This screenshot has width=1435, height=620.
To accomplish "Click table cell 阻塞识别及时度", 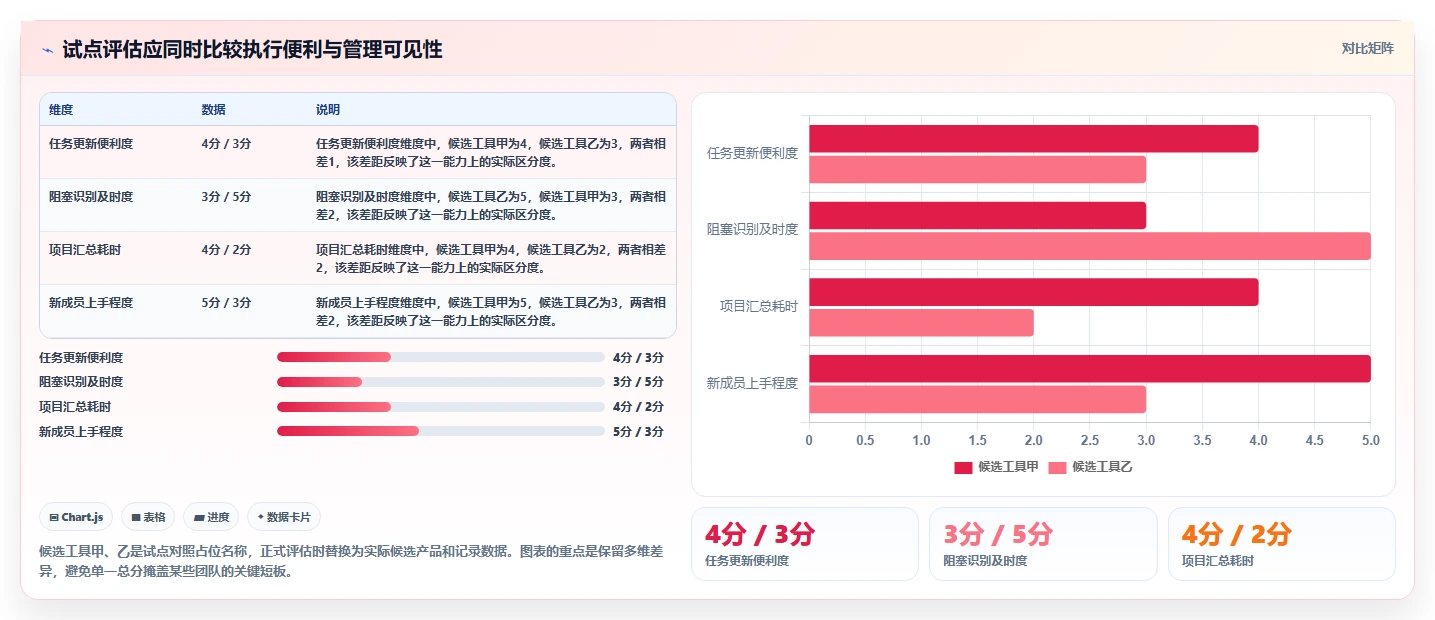I will (91, 196).
